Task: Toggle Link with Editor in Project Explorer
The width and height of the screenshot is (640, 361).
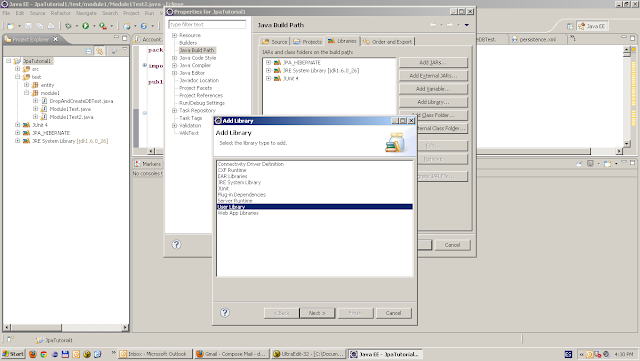Action: (x=99, y=51)
